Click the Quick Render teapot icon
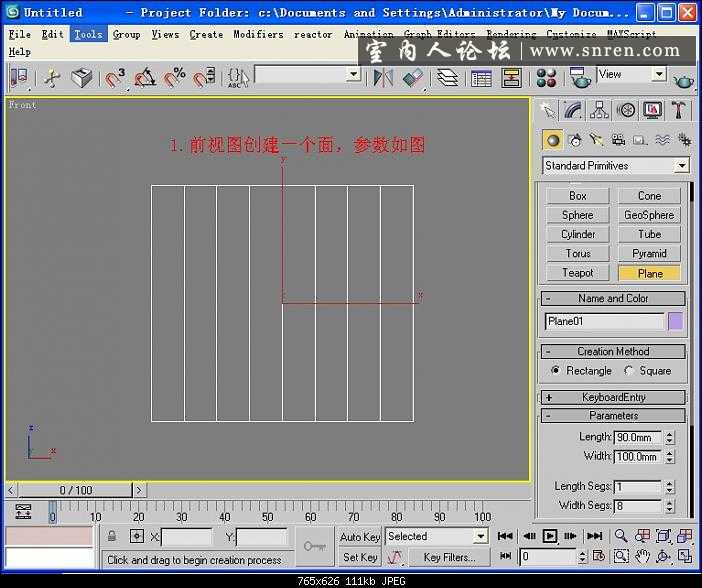Image resolution: width=702 pixels, height=588 pixels. (685, 77)
